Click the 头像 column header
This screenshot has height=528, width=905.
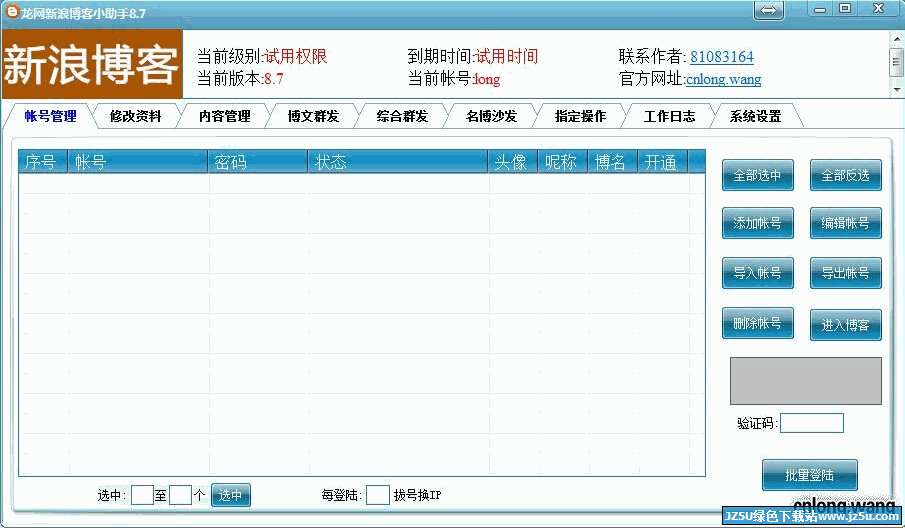[x=513, y=162]
